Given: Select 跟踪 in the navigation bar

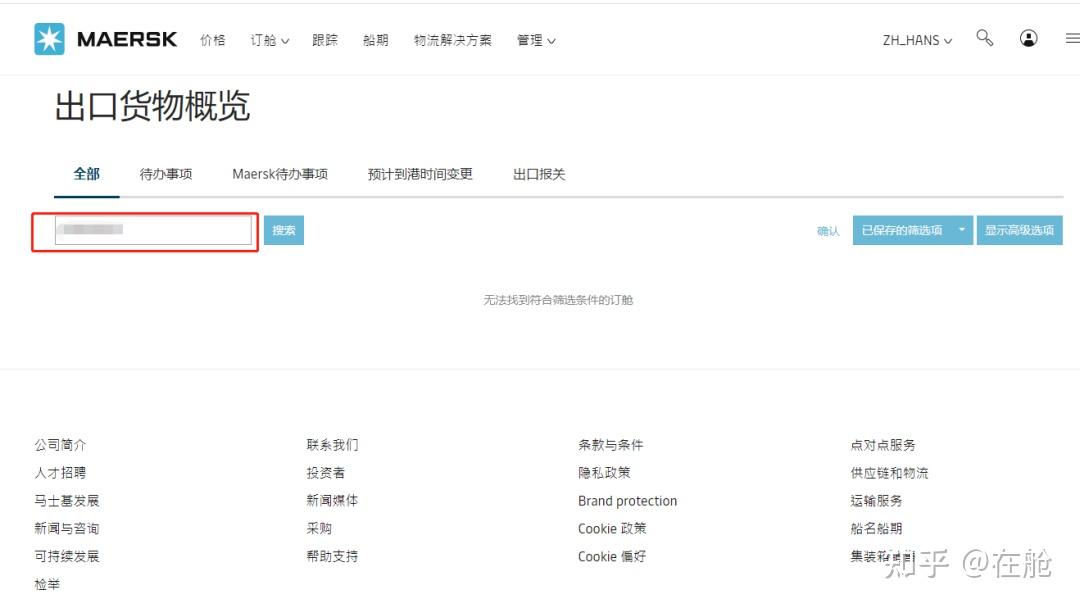Looking at the screenshot, I should click(325, 40).
